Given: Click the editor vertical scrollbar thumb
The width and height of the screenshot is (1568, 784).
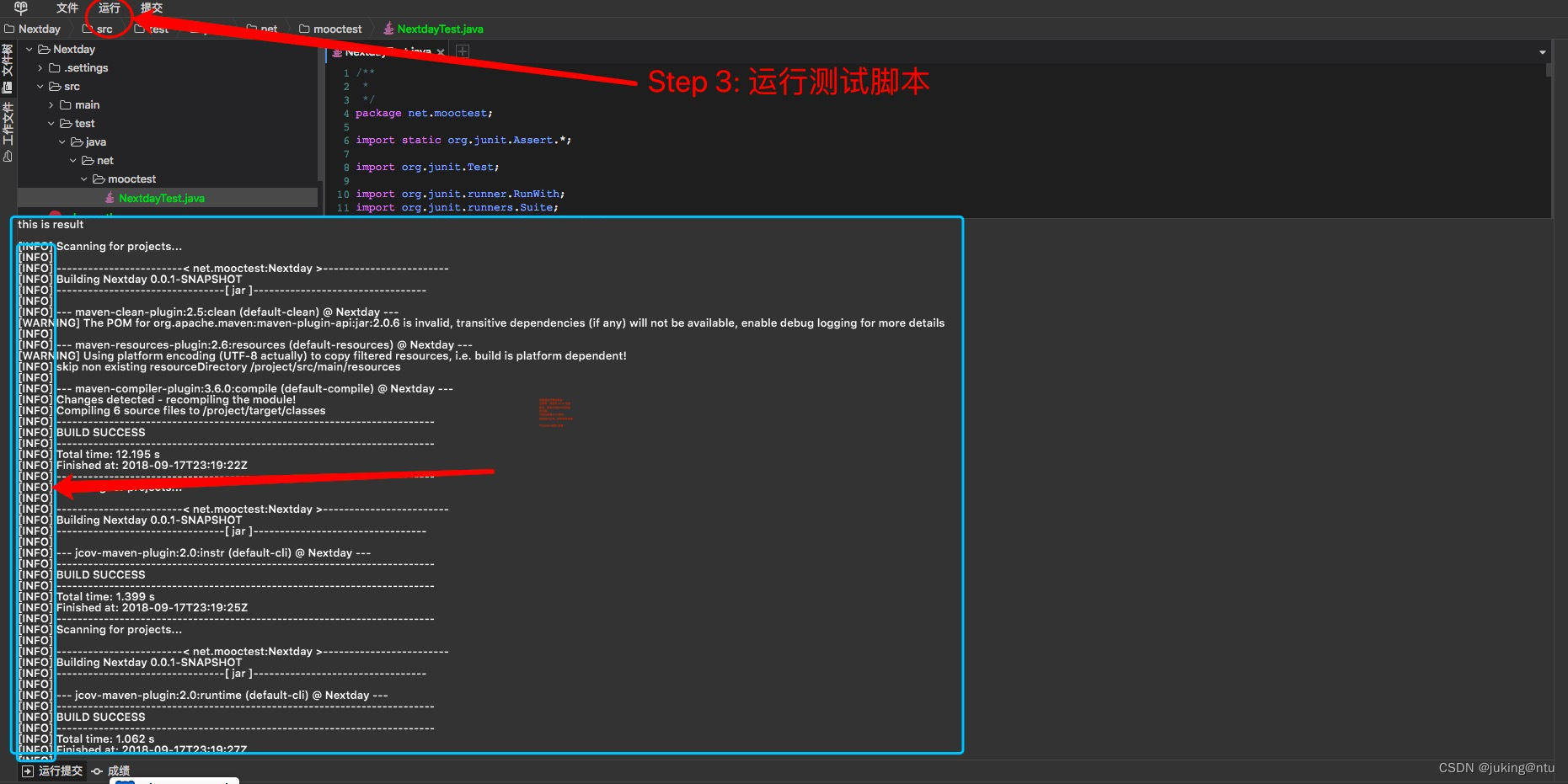Looking at the screenshot, I should tap(1549, 71).
